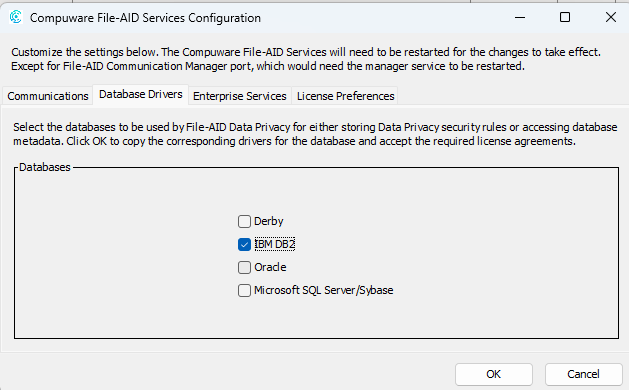Click the focused IBM DB2 label text
This screenshot has width=629, height=390.
[275, 244]
